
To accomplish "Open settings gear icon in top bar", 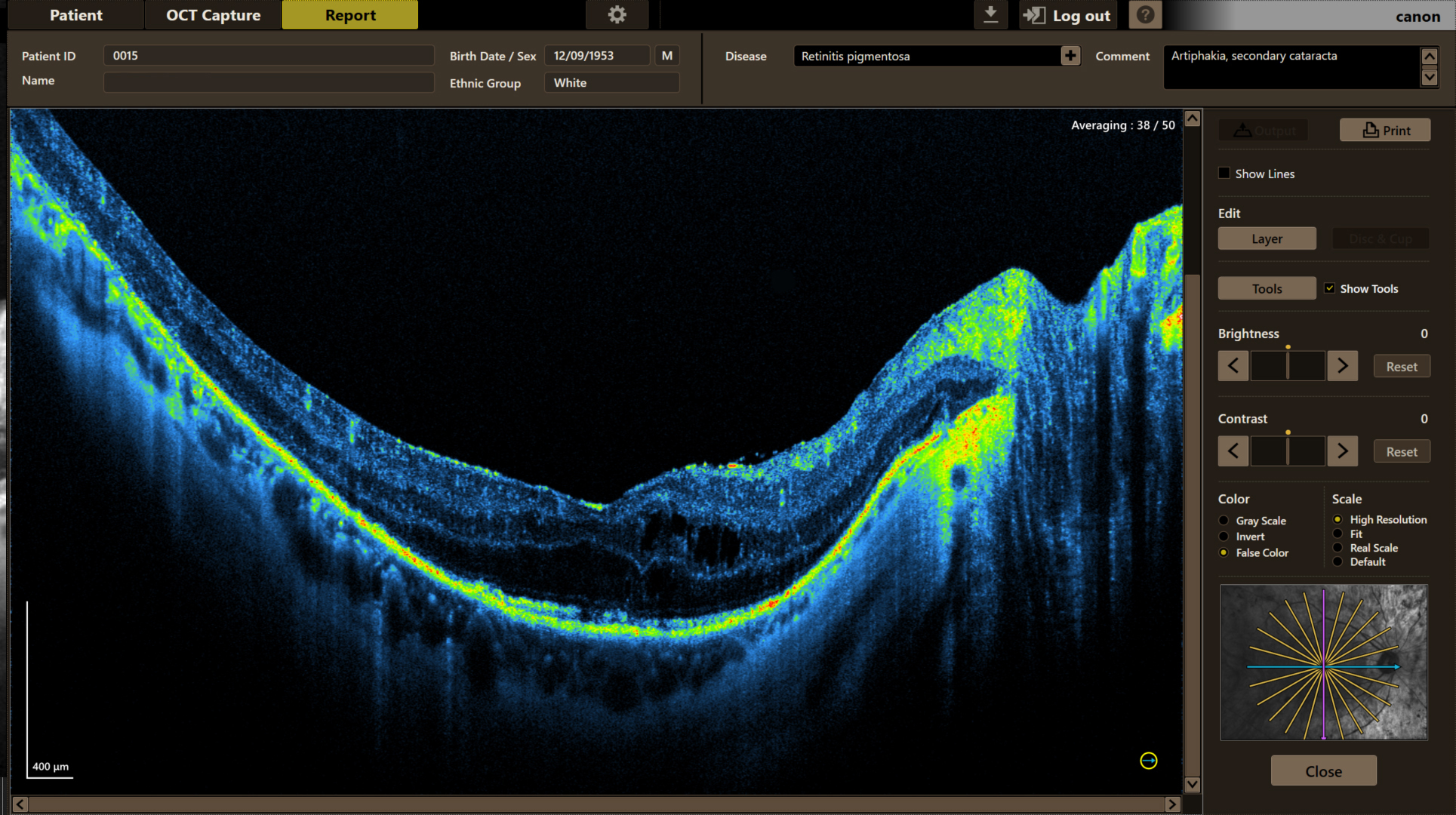I will 617,15.
